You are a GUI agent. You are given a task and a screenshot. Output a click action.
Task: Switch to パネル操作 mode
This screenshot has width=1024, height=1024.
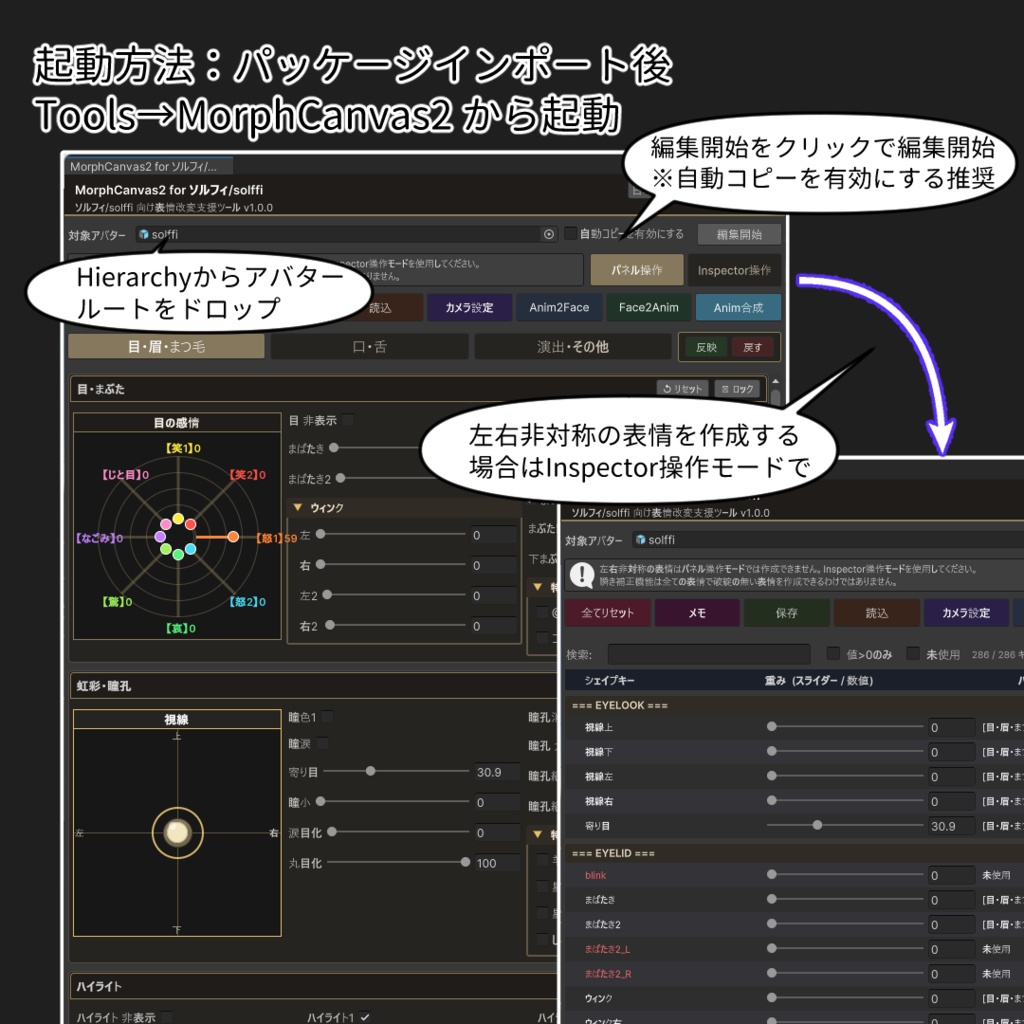pos(637,270)
